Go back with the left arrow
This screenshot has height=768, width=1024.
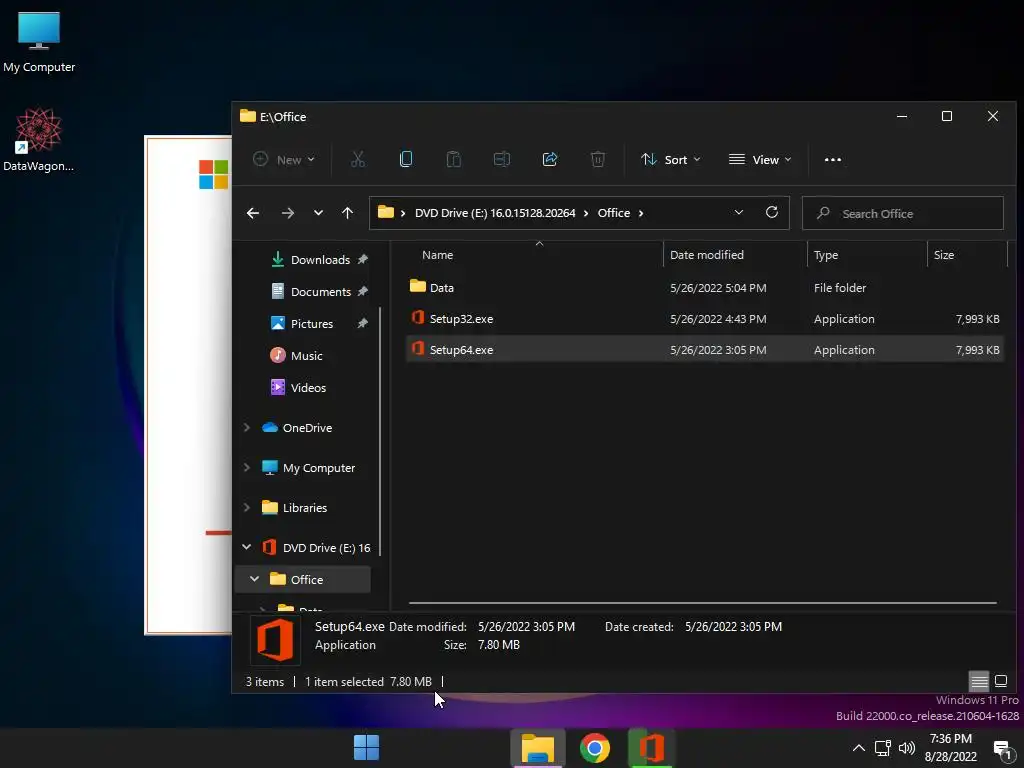point(253,213)
